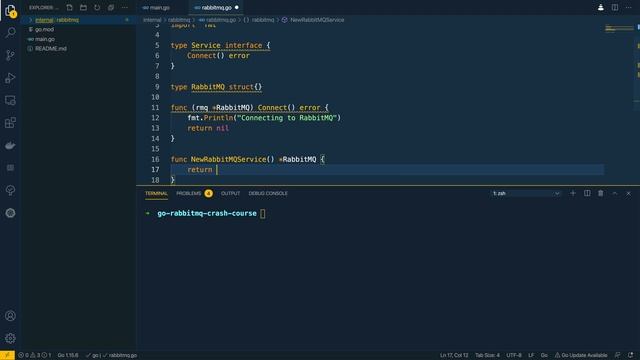Open editor more actions ellipsis menu
This screenshot has width=640, height=360.
629,7
